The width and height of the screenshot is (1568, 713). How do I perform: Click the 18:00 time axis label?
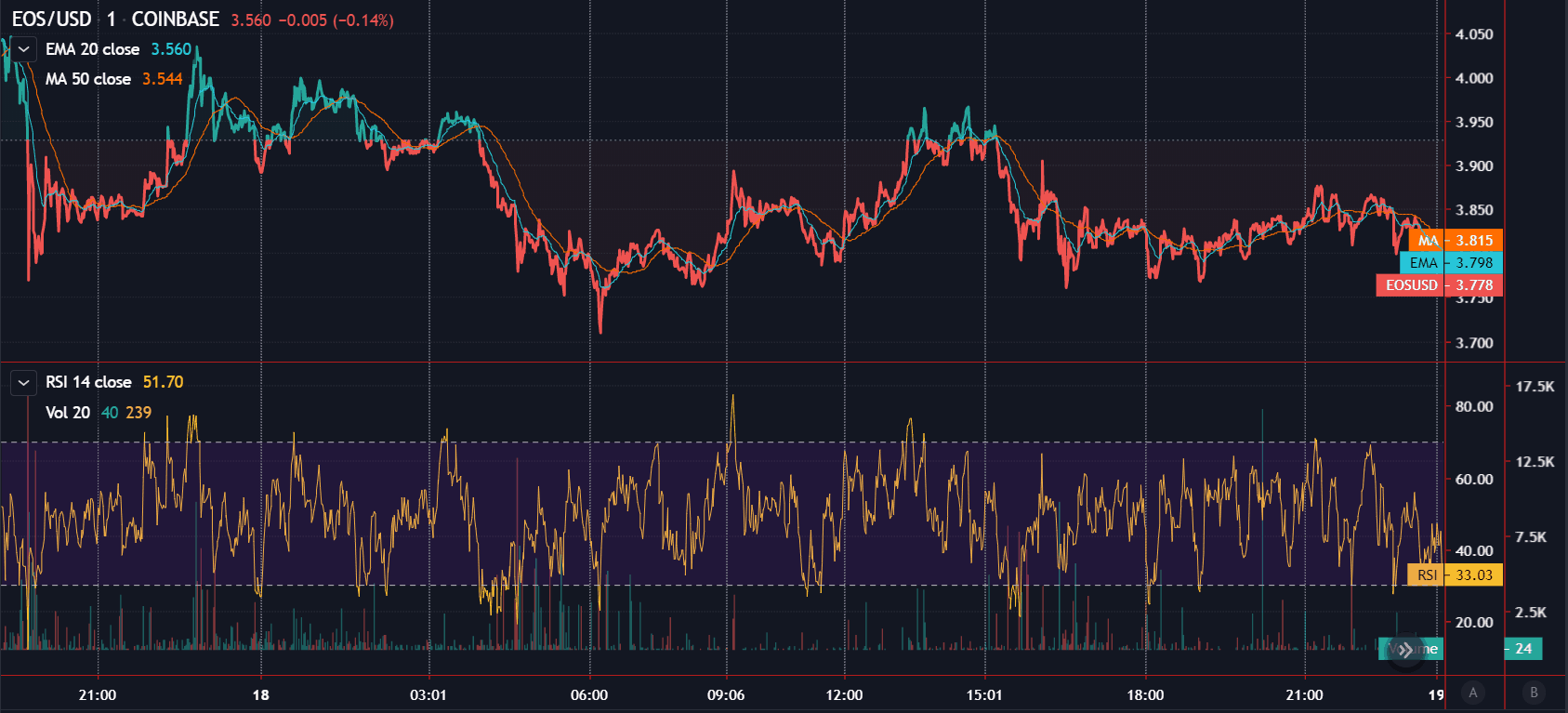coord(1145,694)
